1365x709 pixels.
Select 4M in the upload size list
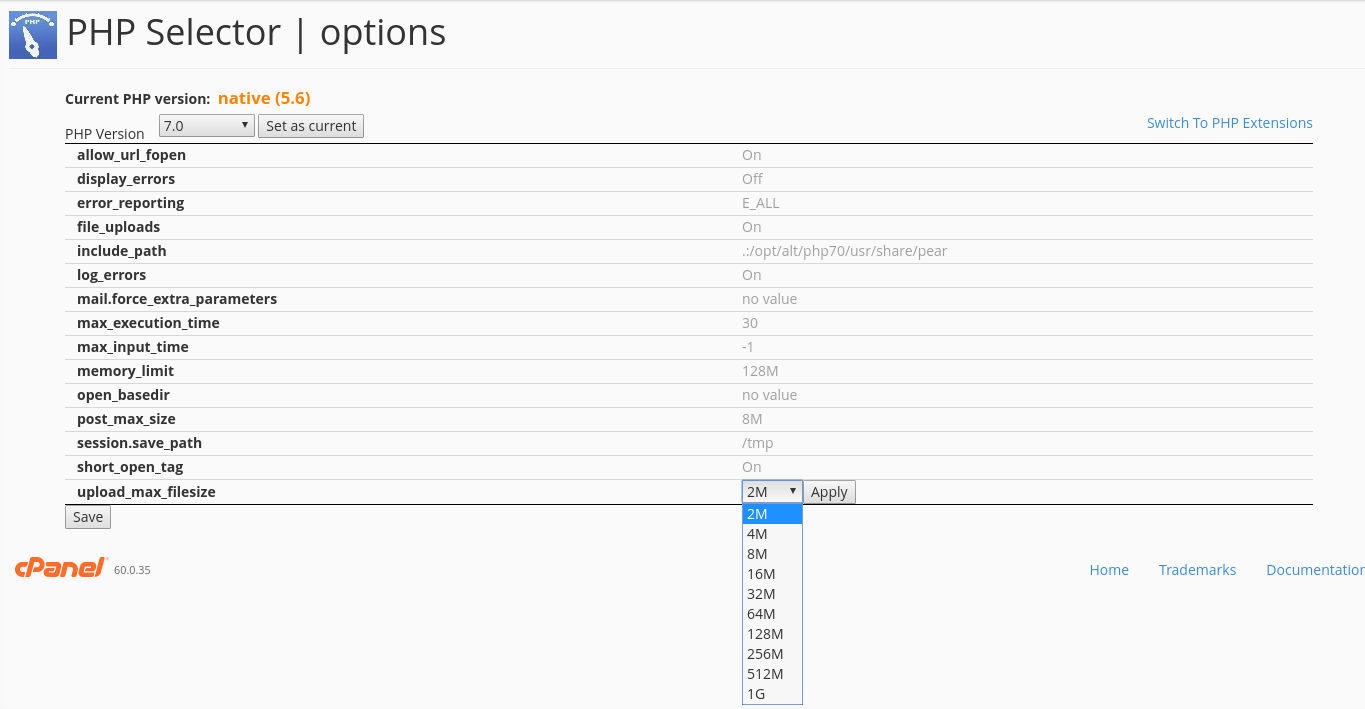772,534
